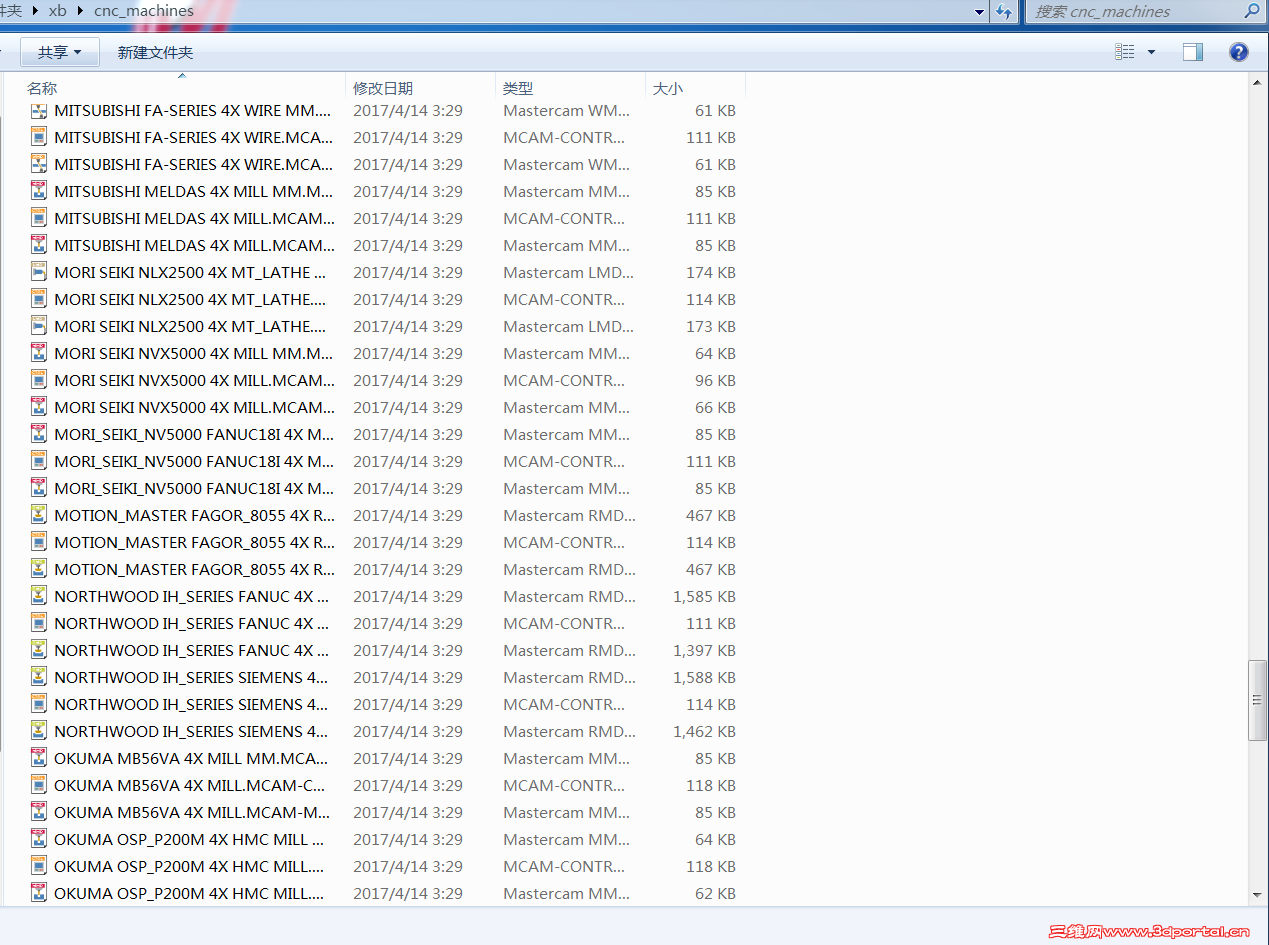Image resolution: width=1269 pixels, height=945 pixels.
Task: Expand the breadcrumb arrow before xb
Action: pos(35,11)
